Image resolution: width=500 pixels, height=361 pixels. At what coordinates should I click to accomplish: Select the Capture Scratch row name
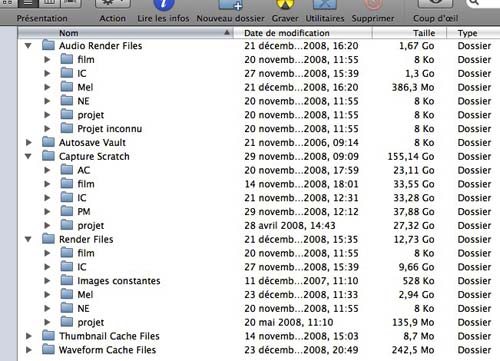point(94,156)
